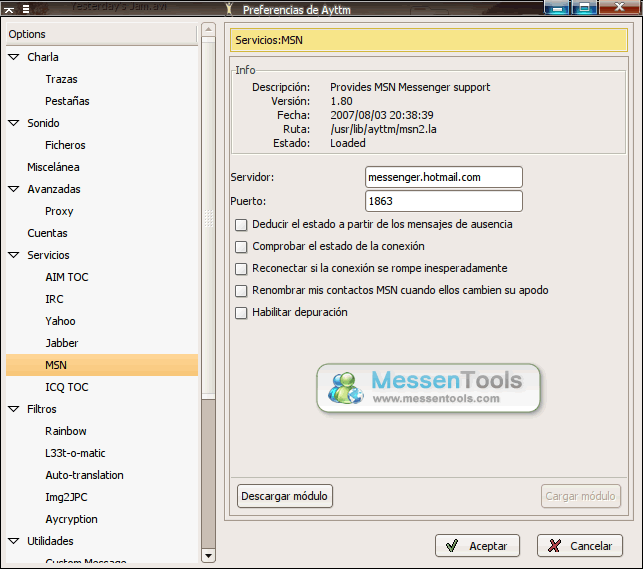Enable Habilitar depuración checkbox
Image resolution: width=643 pixels, height=569 pixels.
(x=241, y=313)
